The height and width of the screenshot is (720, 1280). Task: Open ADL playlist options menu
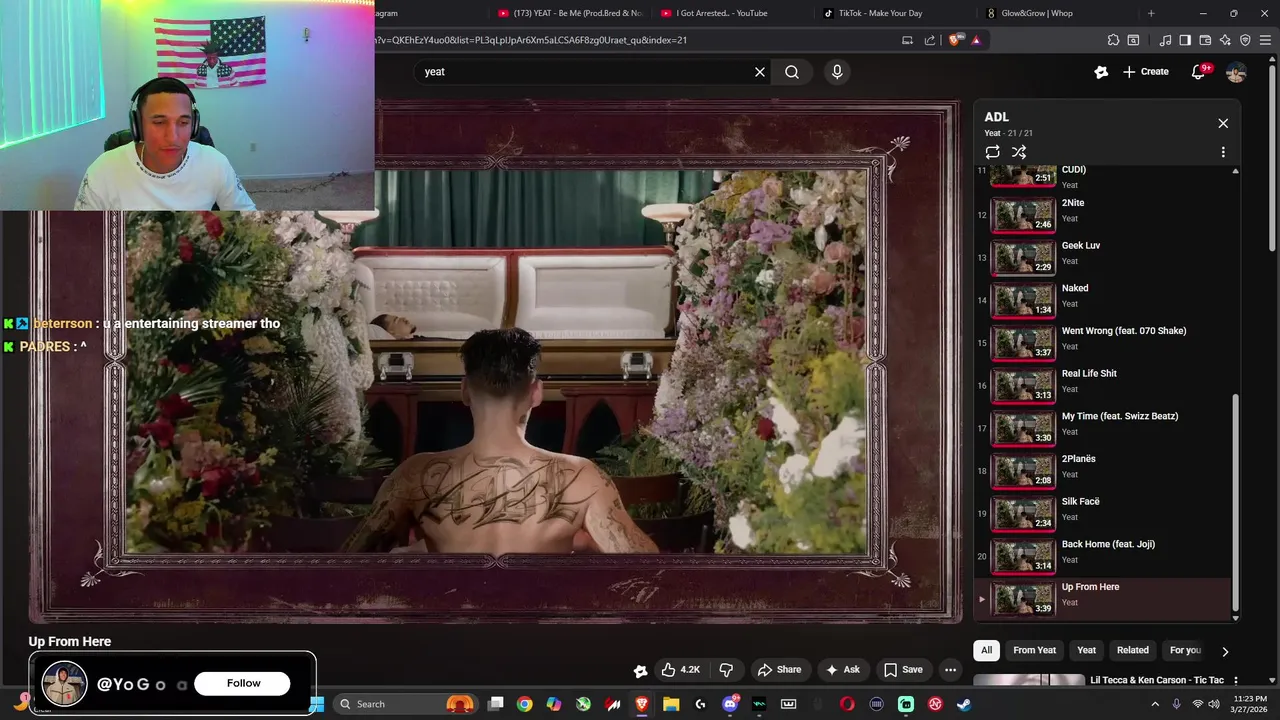1223,152
